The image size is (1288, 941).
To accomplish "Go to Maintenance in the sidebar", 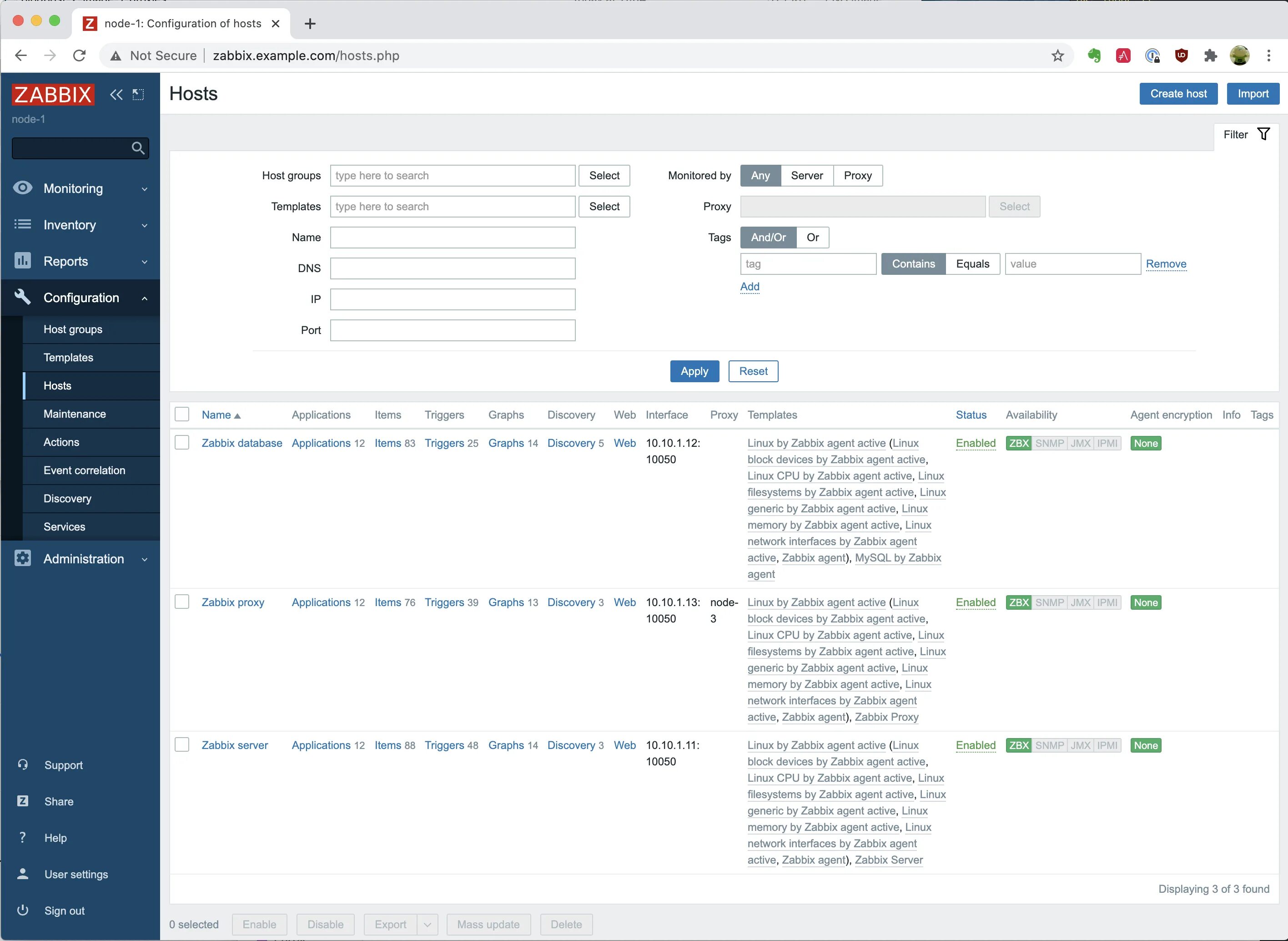I will point(75,414).
